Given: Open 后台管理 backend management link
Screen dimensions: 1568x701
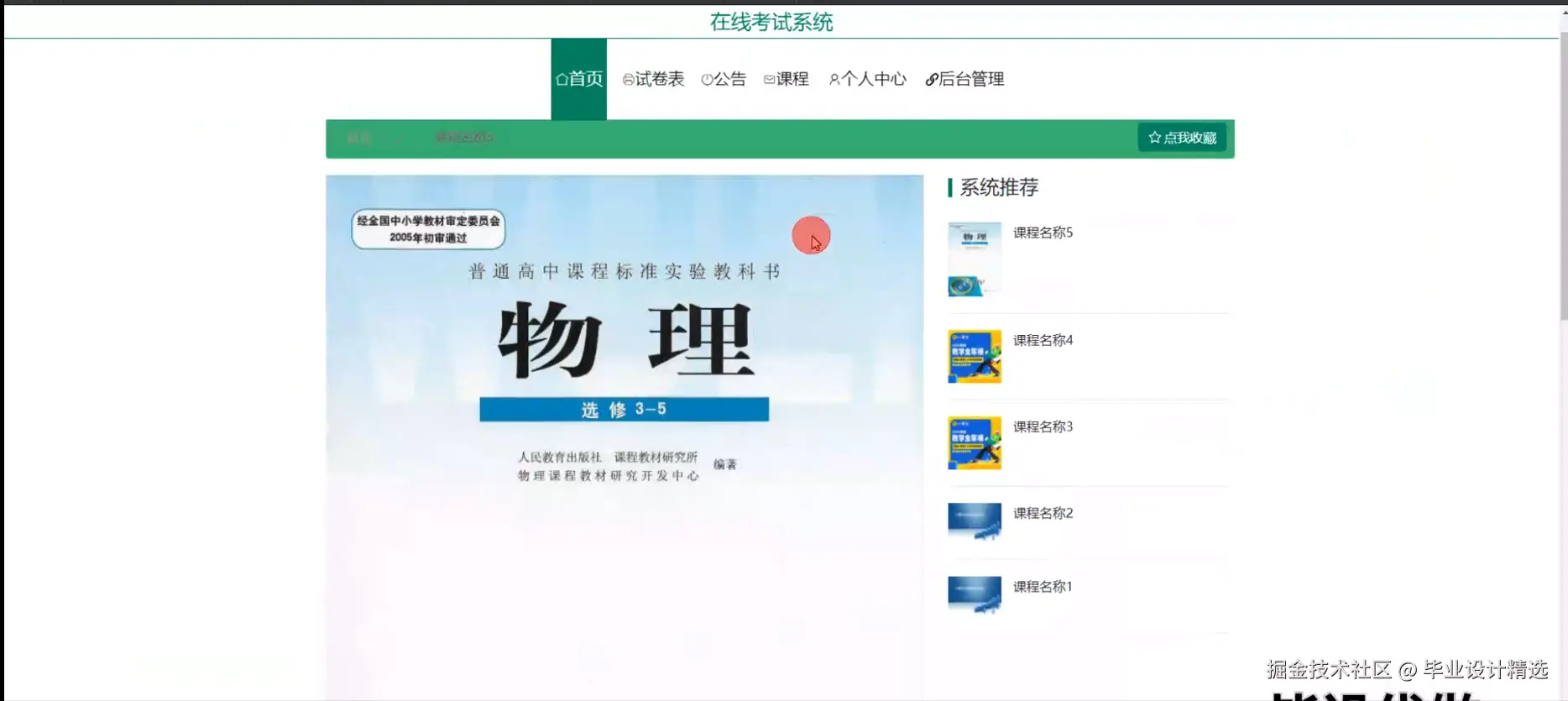Looking at the screenshot, I should click(964, 79).
